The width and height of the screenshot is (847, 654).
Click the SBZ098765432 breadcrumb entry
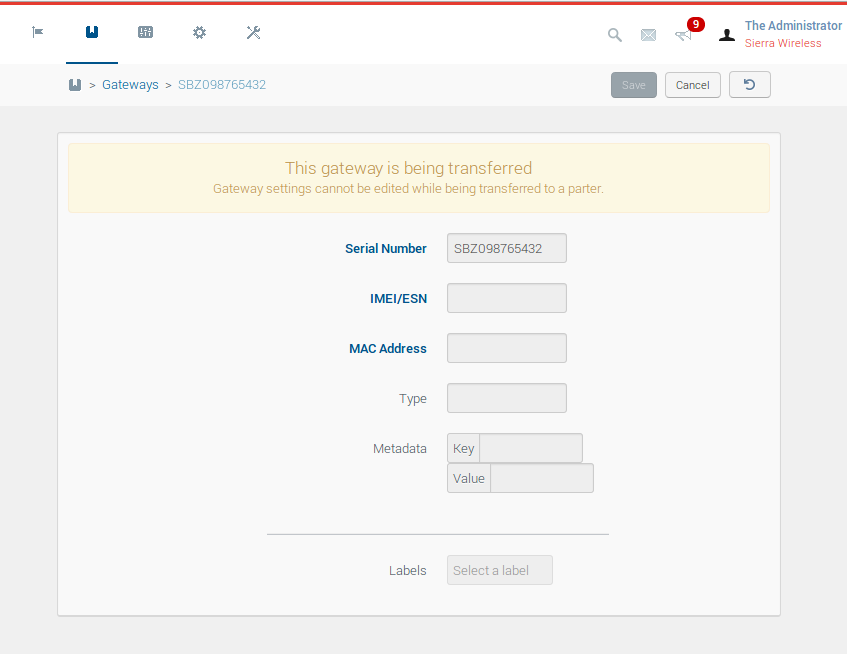pyautogui.click(x=222, y=85)
